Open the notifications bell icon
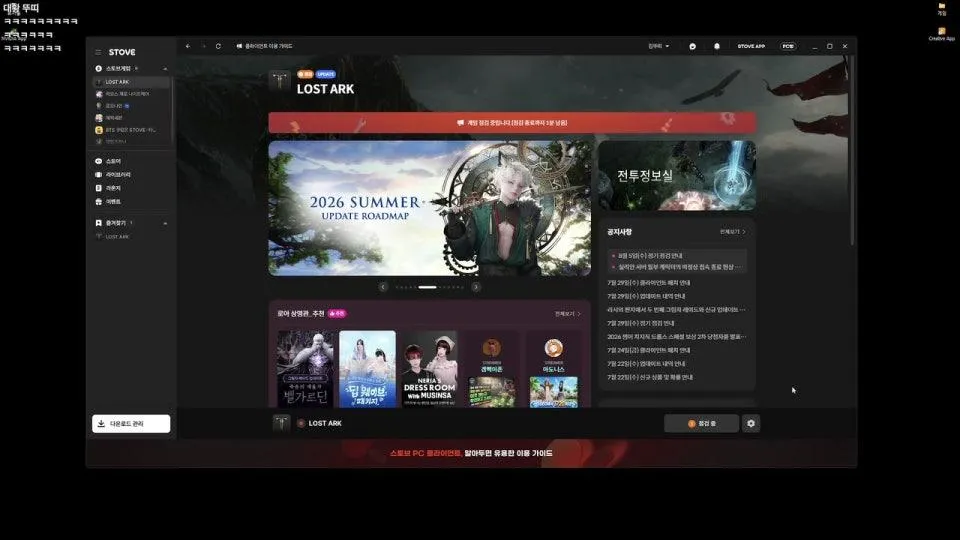960x540 pixels. [x=716, y=47]
